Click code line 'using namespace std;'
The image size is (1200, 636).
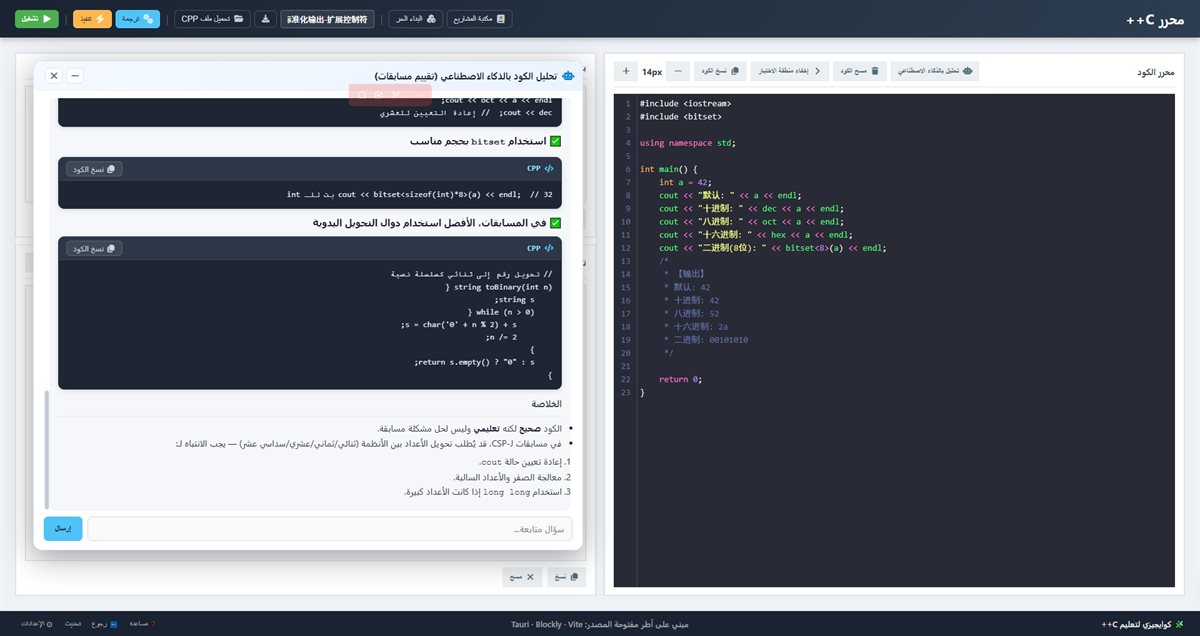tap(687, 143)
